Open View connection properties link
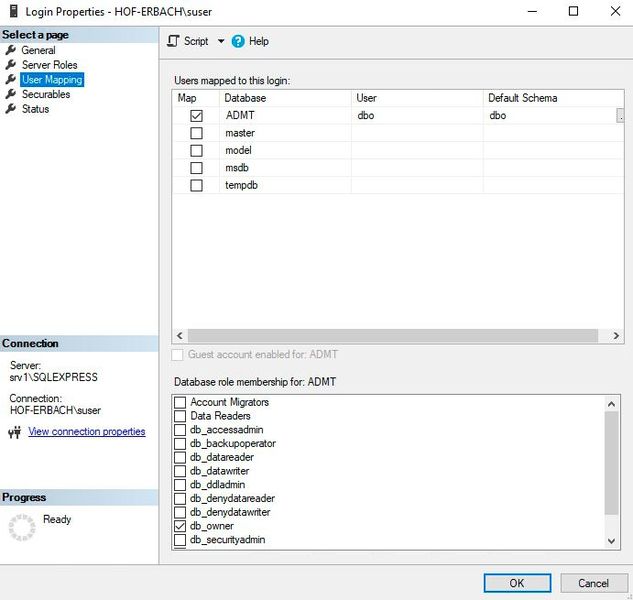Screen dimensions: 633x600 (87, 432)
